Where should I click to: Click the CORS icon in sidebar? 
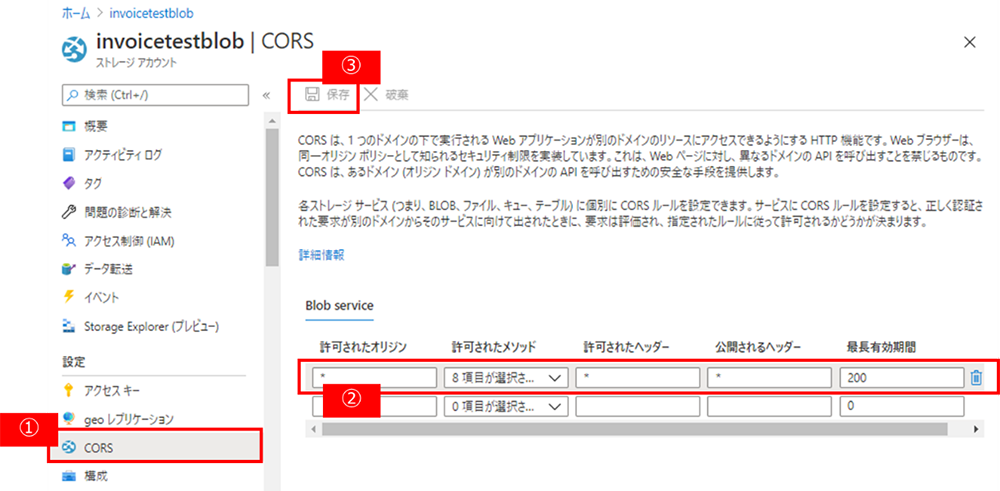click(69, 448)
